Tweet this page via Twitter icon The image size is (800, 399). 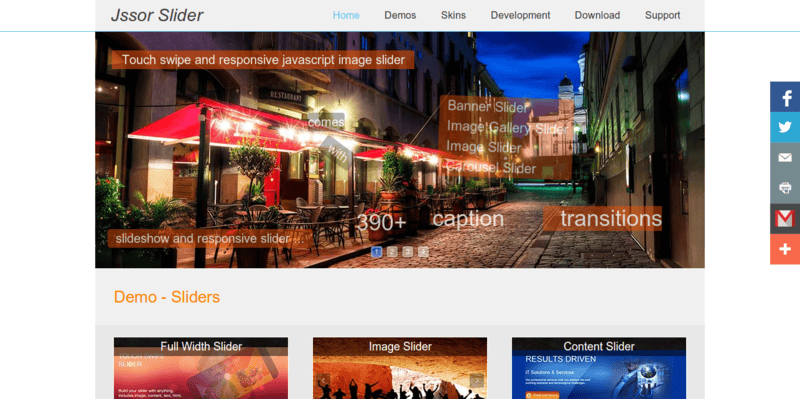pyautogui.click(x=785, y=127)
